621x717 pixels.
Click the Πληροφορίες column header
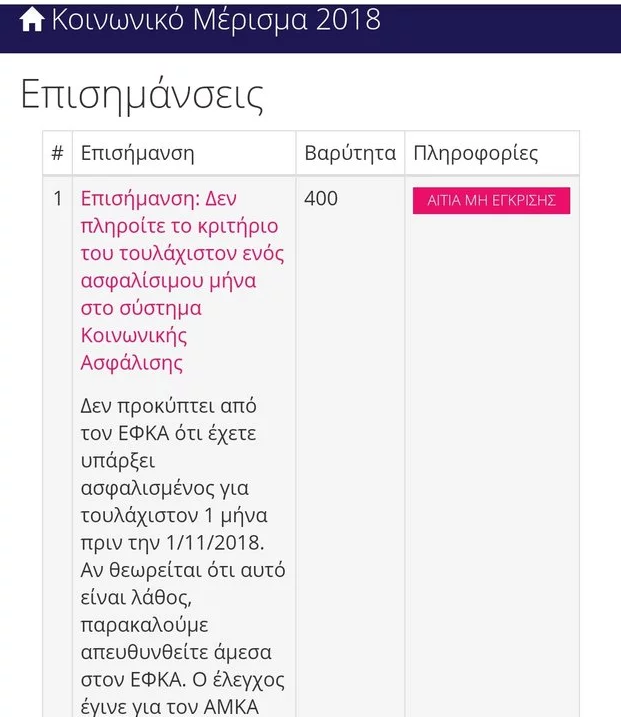(476, 153)
